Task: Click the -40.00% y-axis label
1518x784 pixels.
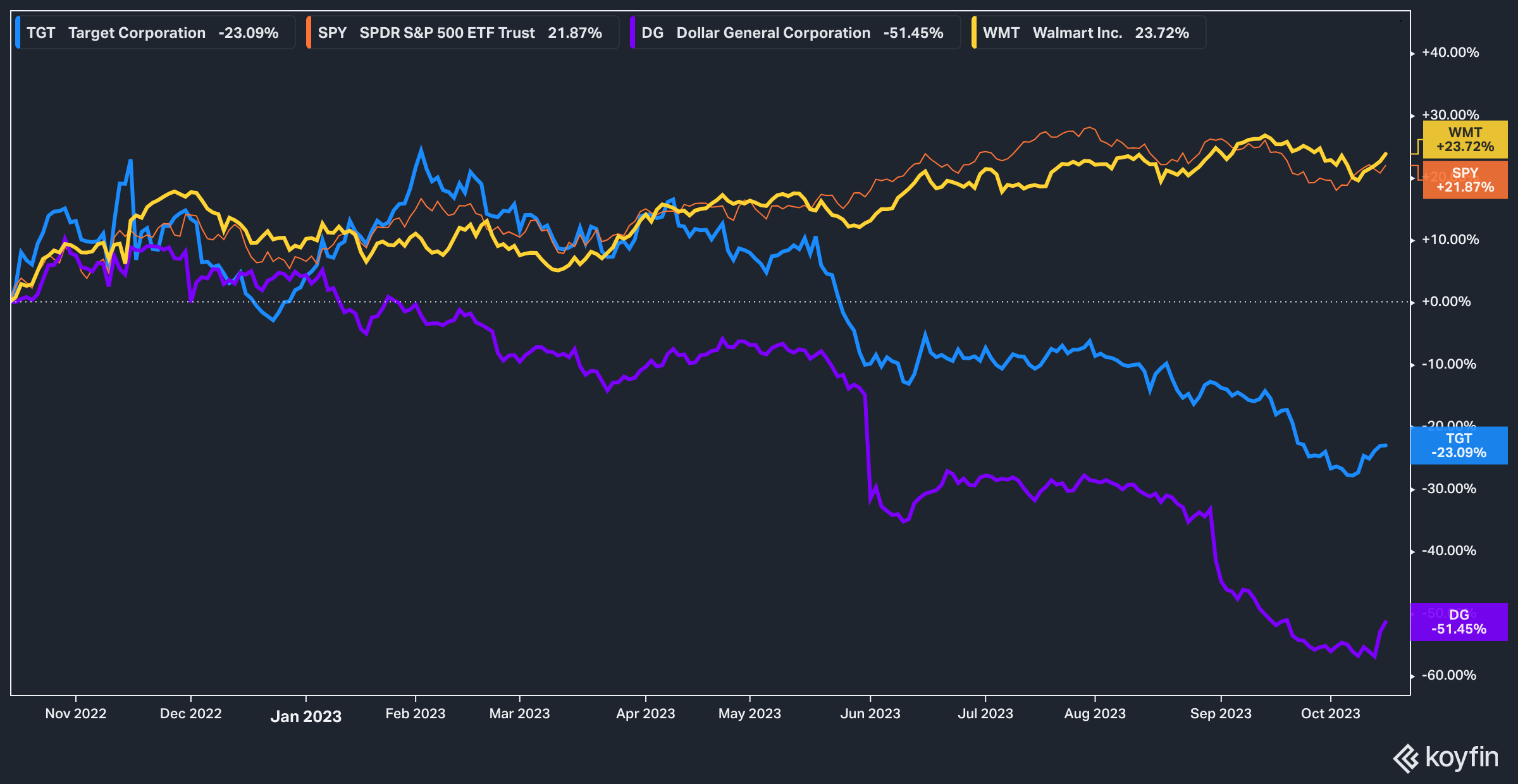Action: tap(1449, 551)
